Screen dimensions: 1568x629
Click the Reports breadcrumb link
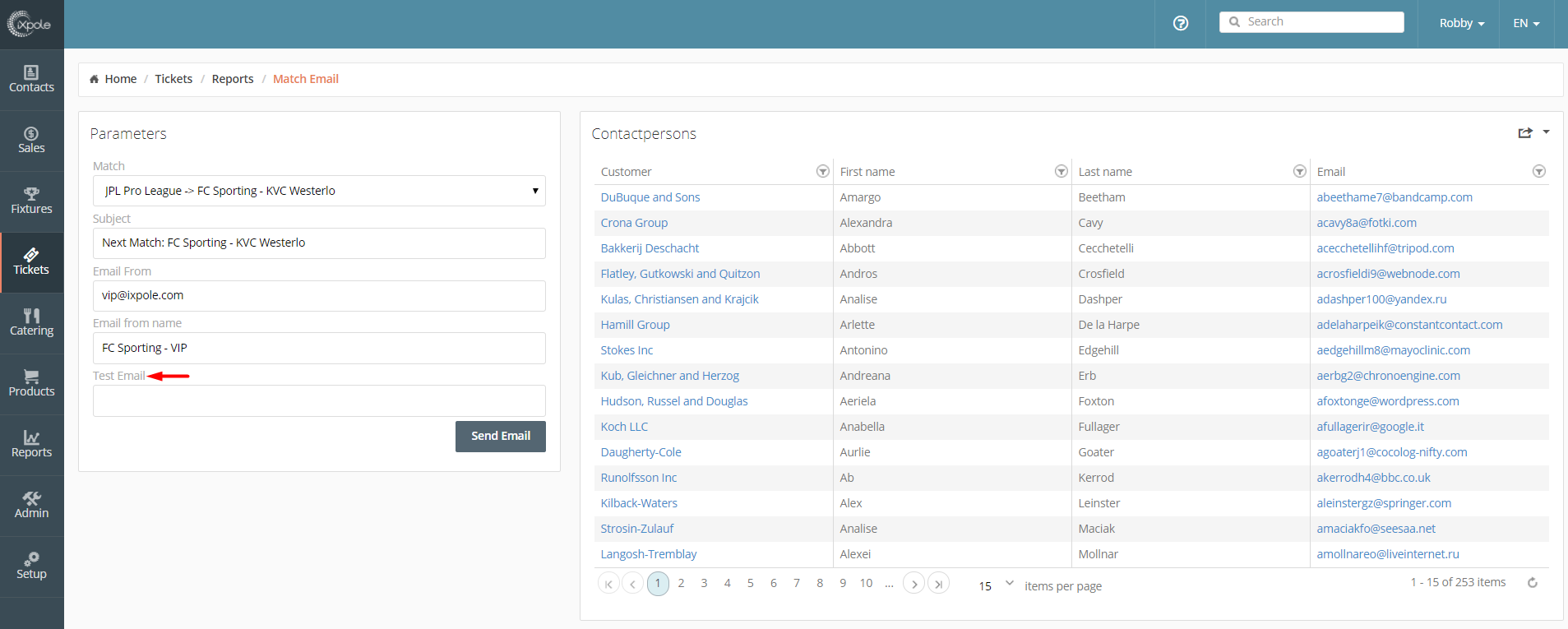pyautogui.click(x=233, y=79)
